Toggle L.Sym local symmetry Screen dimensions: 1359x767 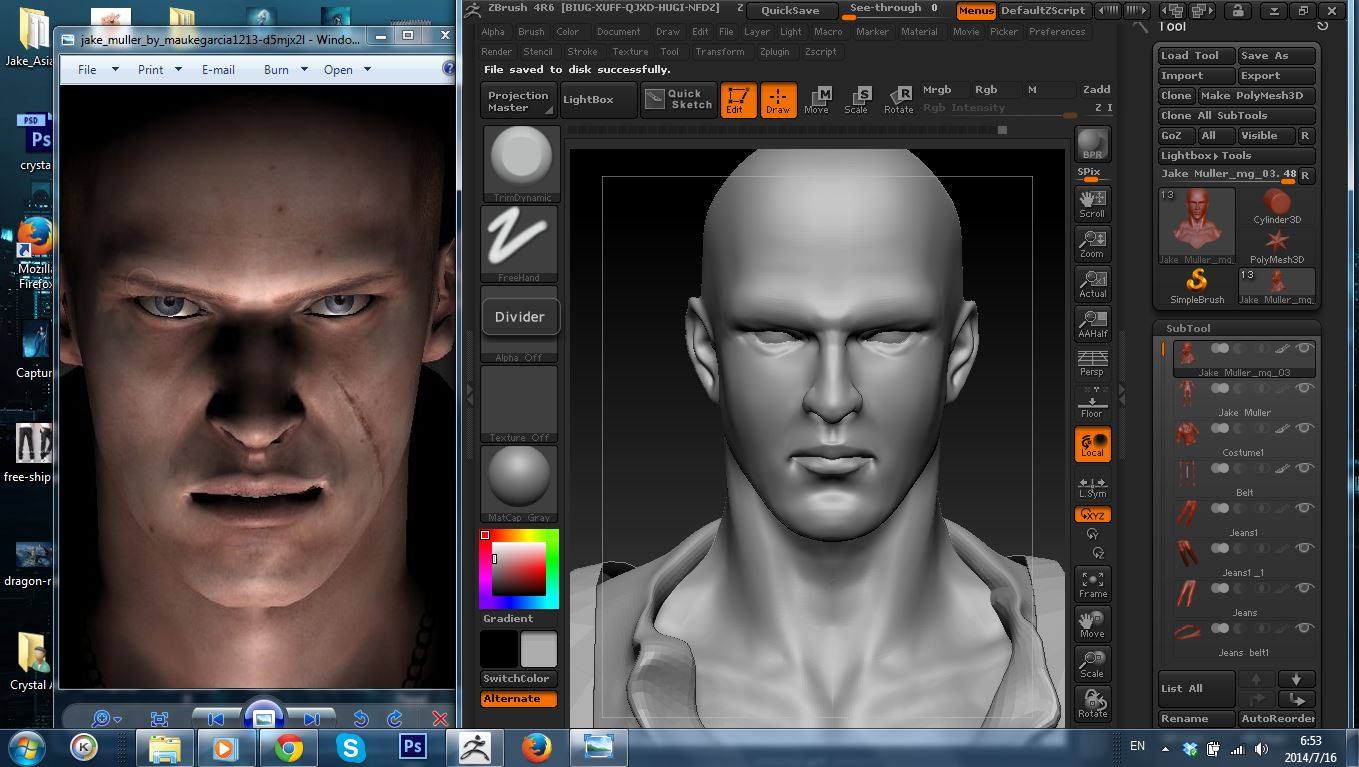[1092, 486]
